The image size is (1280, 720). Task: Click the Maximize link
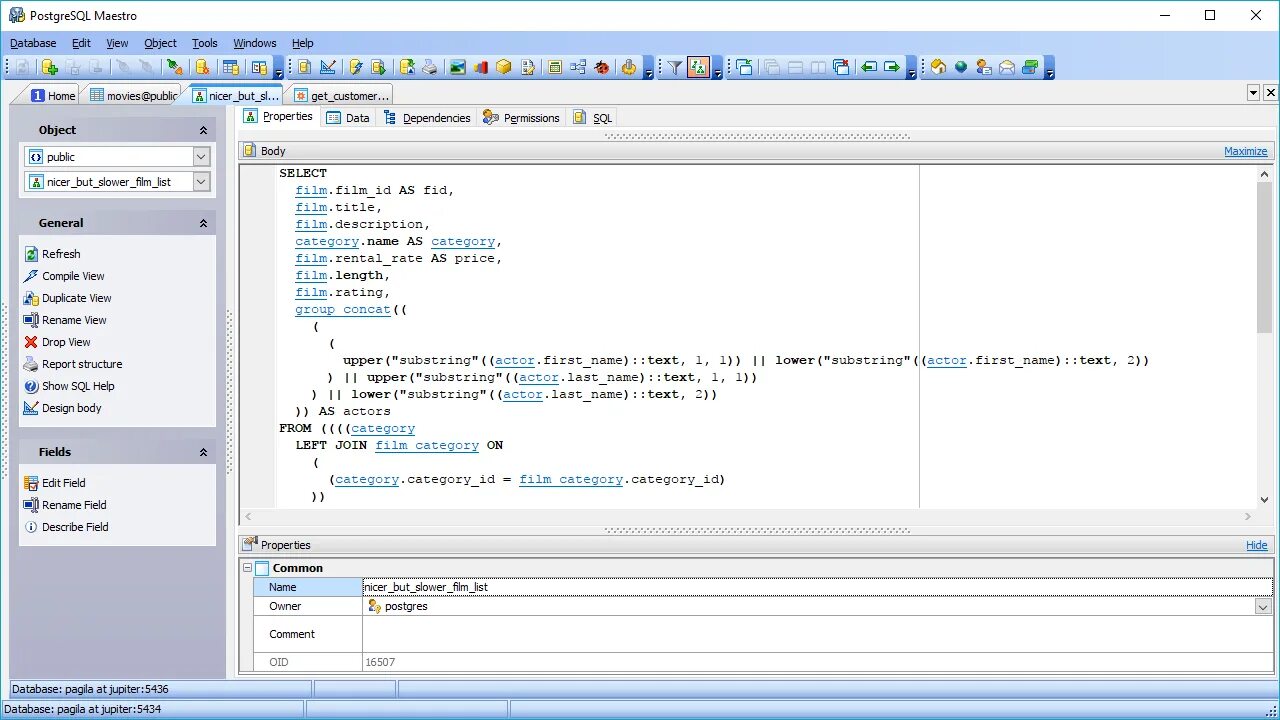[x=1245, y=151]
